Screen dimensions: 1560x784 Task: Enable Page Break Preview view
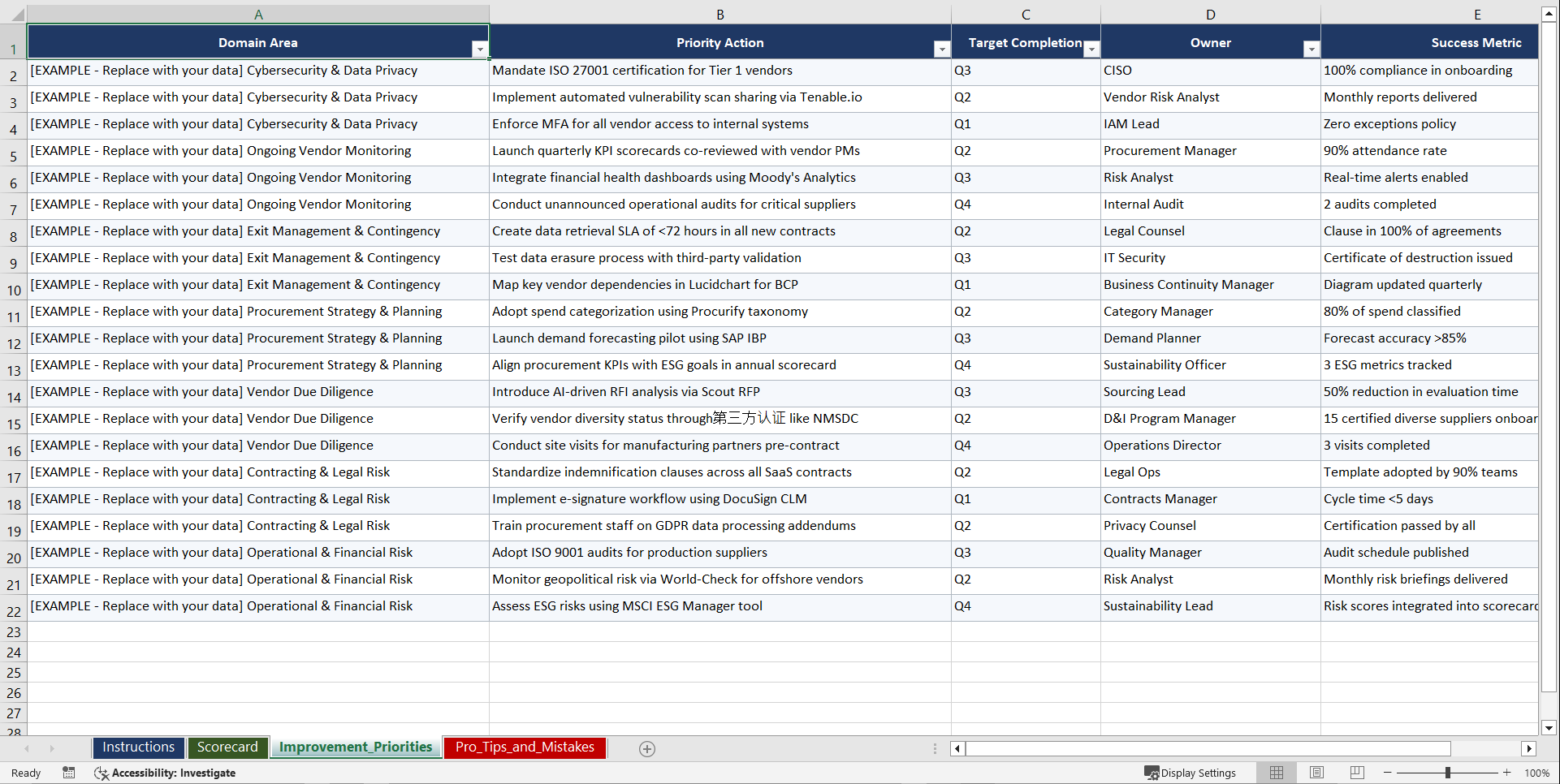pos(1355,772)
